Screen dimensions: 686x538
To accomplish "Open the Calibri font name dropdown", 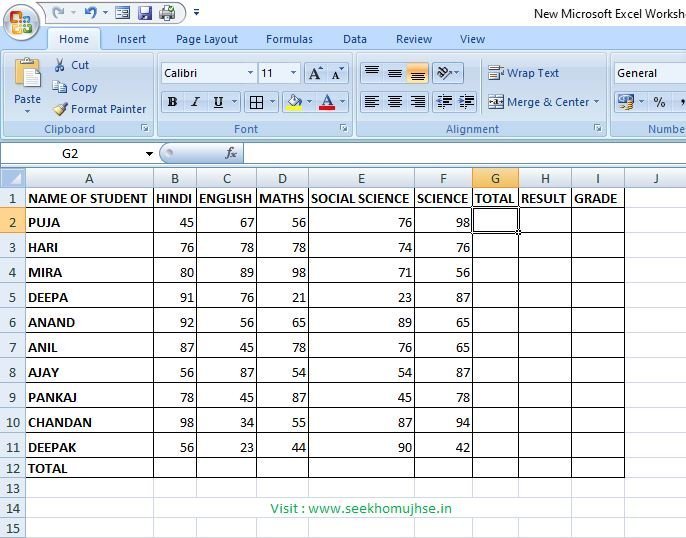I will pos(250,74).
